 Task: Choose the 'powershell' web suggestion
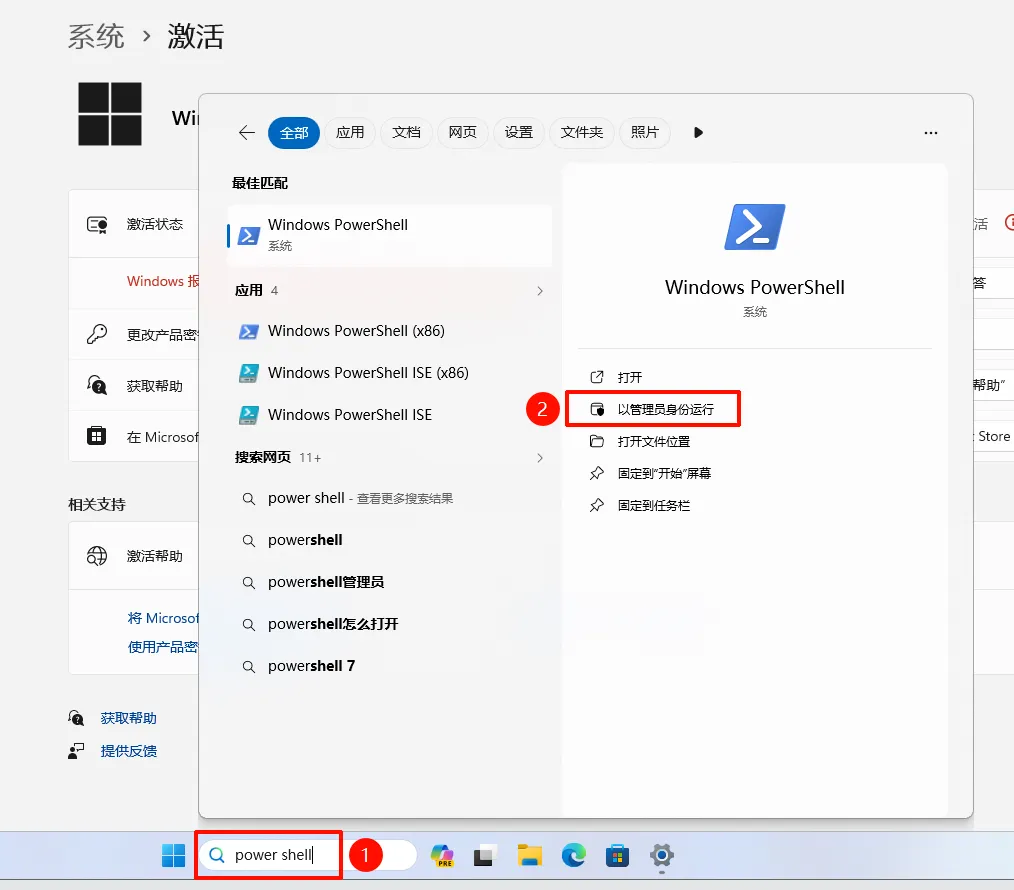coord(390,541)
